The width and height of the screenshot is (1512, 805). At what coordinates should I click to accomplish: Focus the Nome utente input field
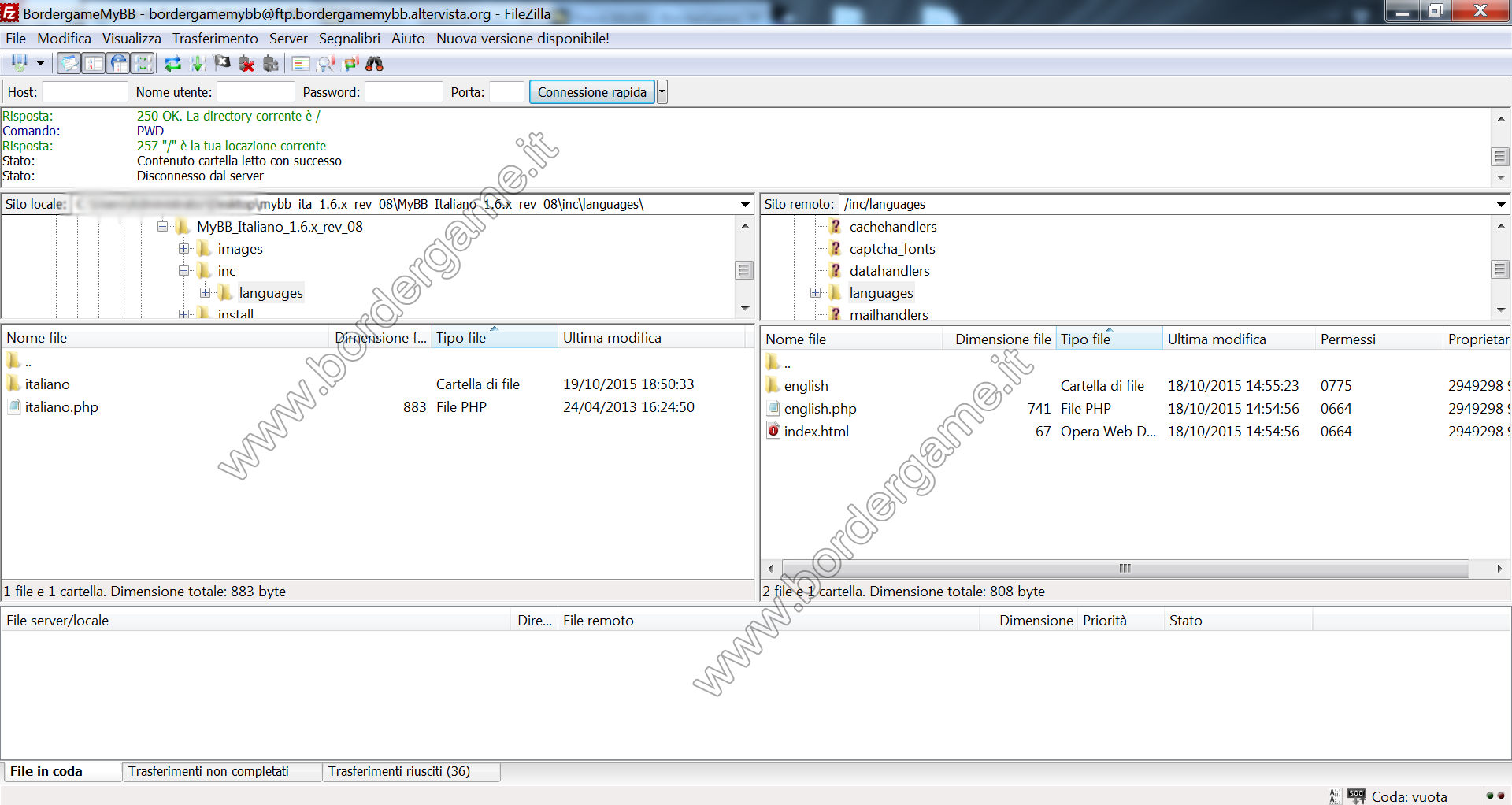pyautogui.click(x=255, y=92)
